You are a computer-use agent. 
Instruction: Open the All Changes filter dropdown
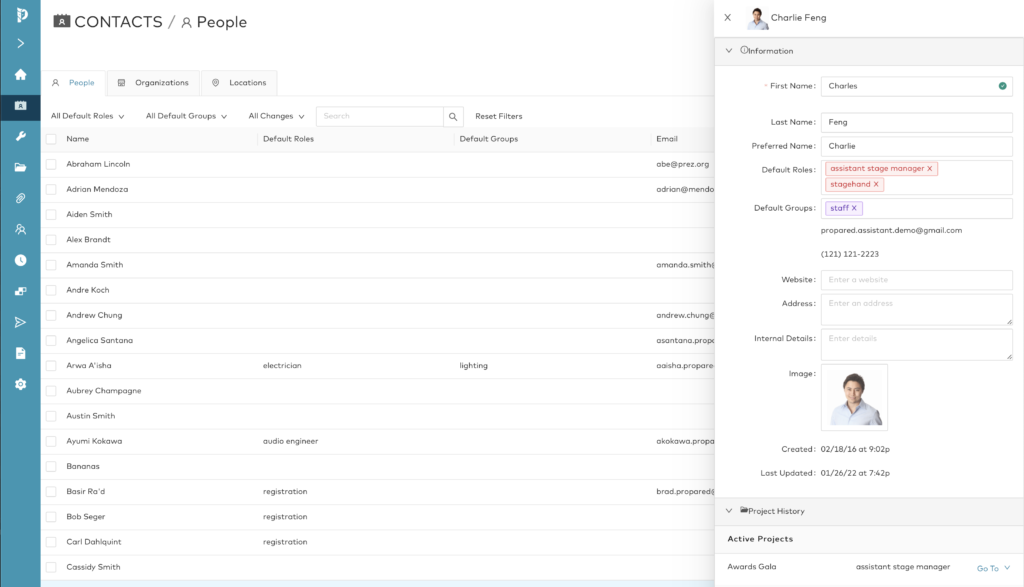276,116
